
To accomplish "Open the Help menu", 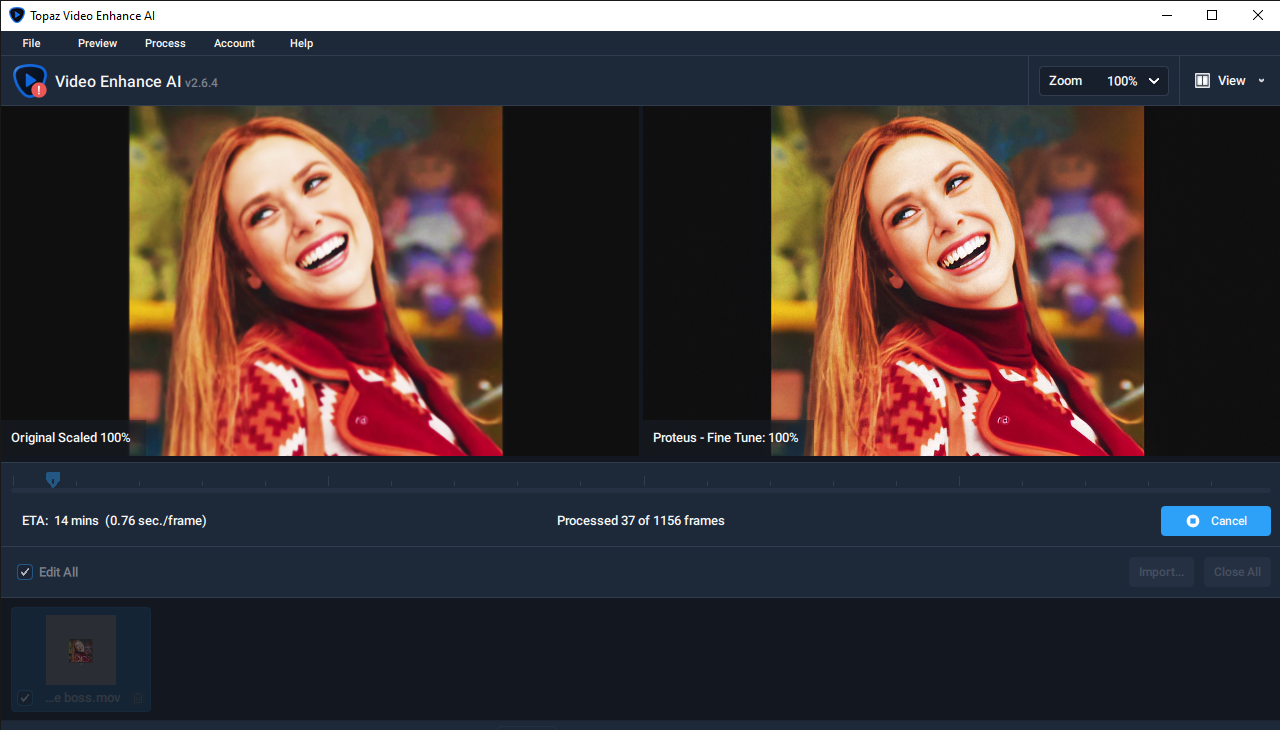I will [x=301, y=43].
